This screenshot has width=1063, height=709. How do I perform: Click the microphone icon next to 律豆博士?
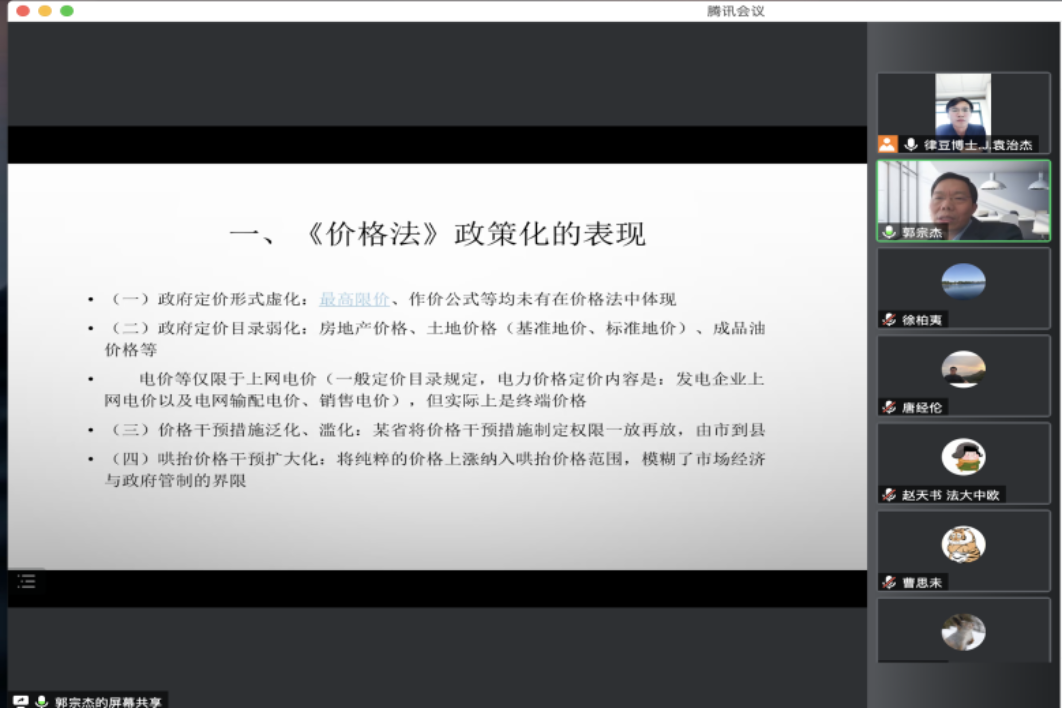click(x=910, y=144)
